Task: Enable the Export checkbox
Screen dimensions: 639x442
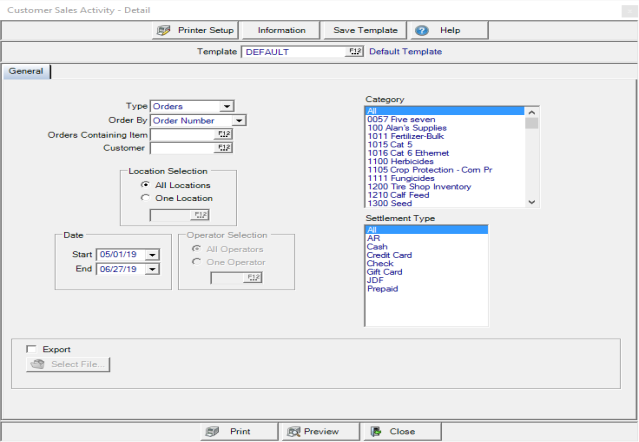Action: click(31, 349)
